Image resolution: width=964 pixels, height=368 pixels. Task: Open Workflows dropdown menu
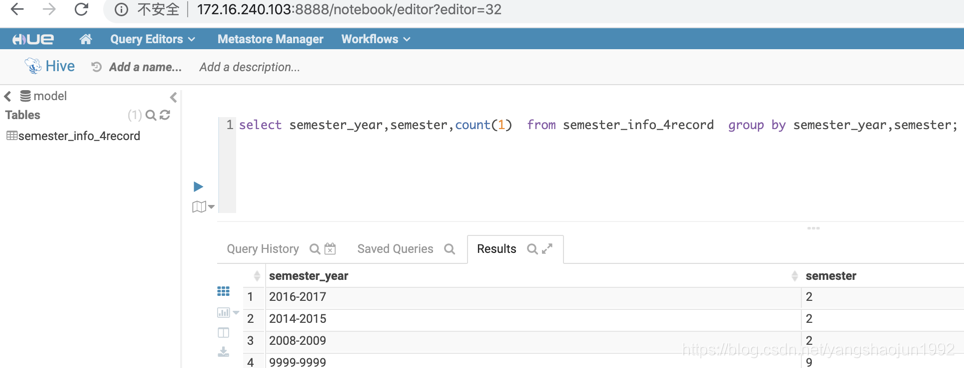click(x=376, y=39)
